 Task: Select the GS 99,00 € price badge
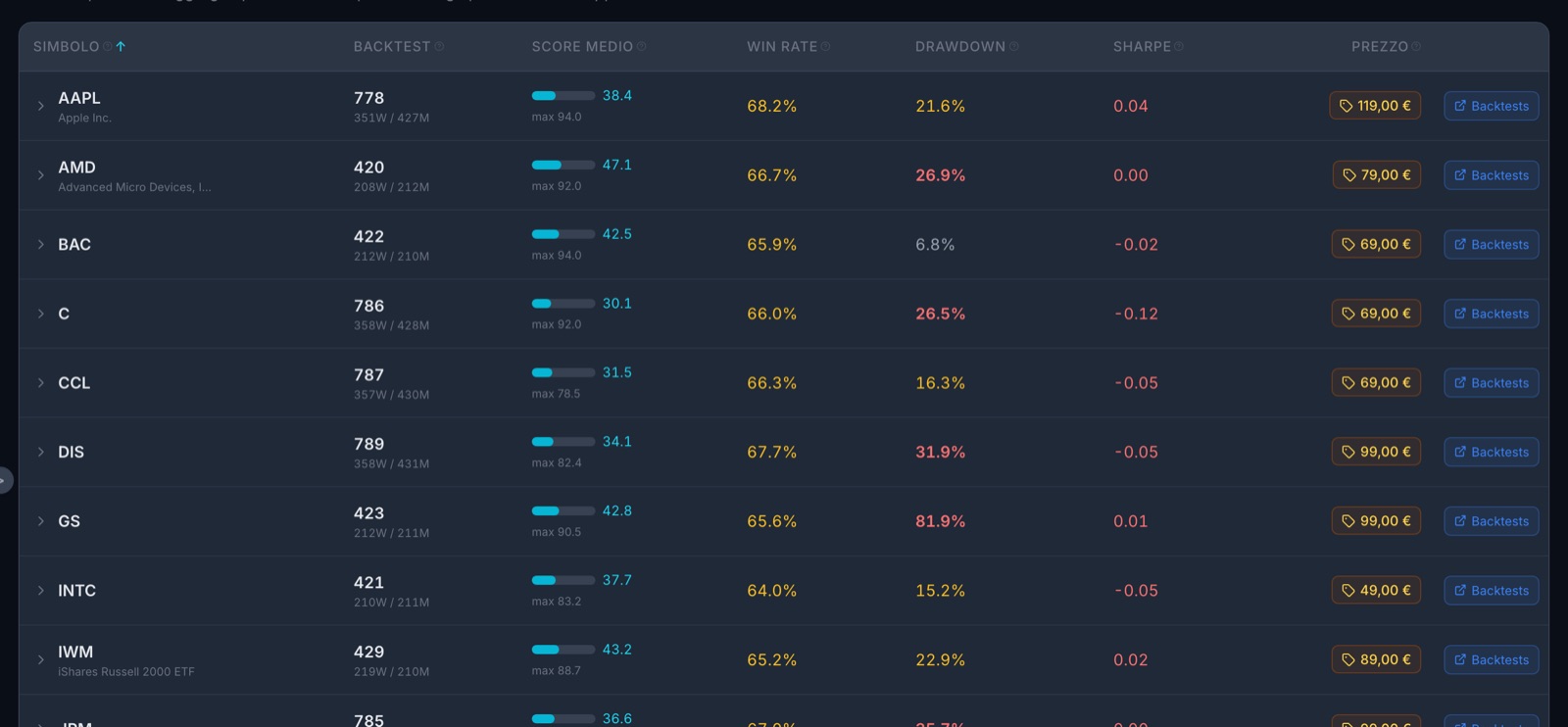pyautogui.click(x=1376, y=521)
